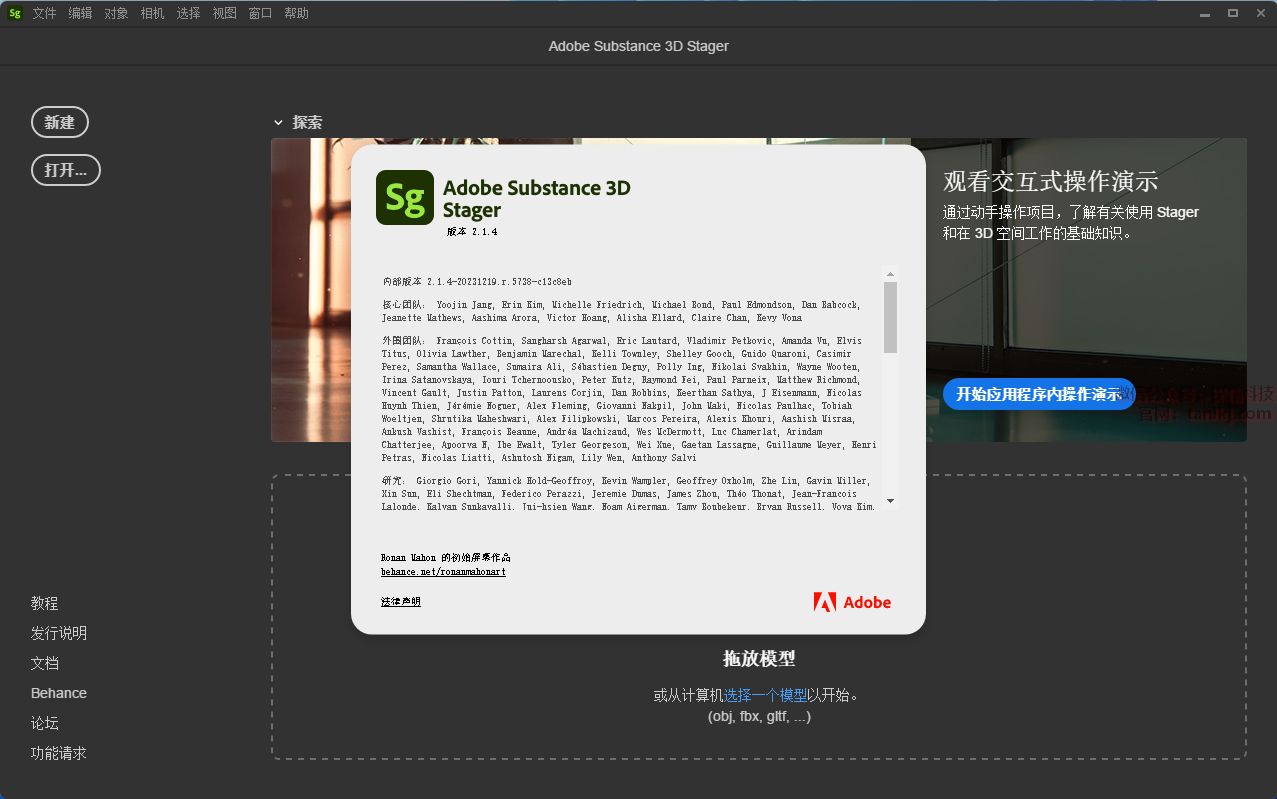The width and height of the screenshot is (1277, 799).
Task: Open 教程 in the sidebar
Action: (44, 603)
